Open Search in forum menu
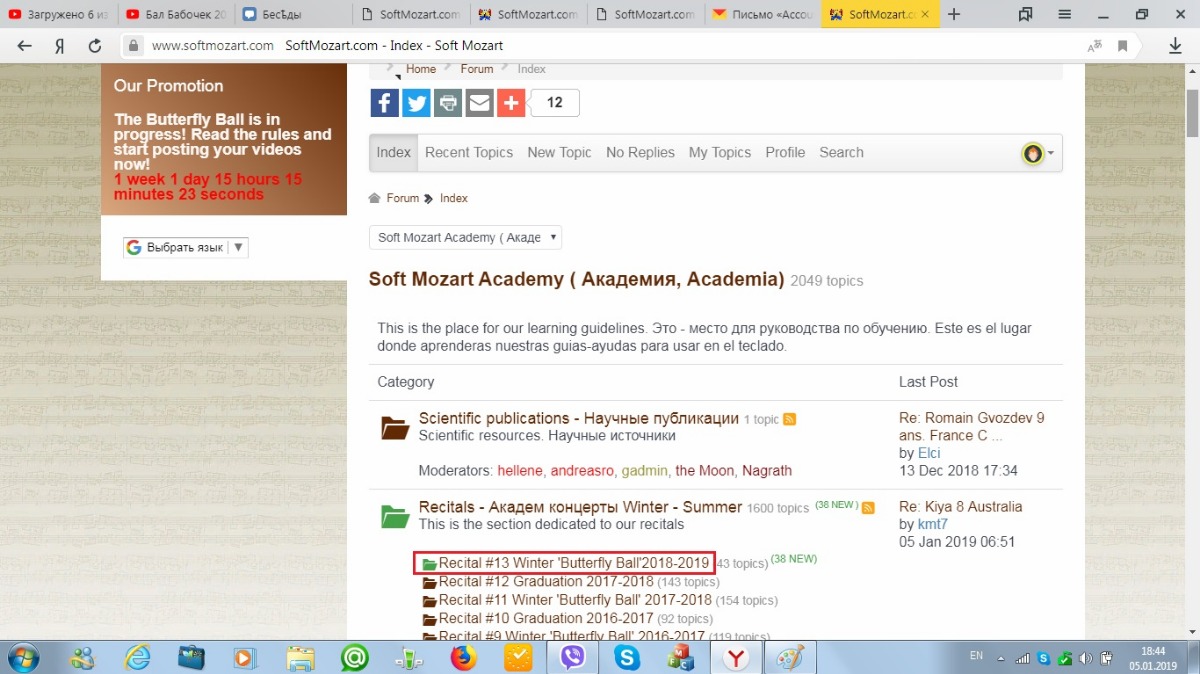The image size is (1200, 674). click(841, 153)
